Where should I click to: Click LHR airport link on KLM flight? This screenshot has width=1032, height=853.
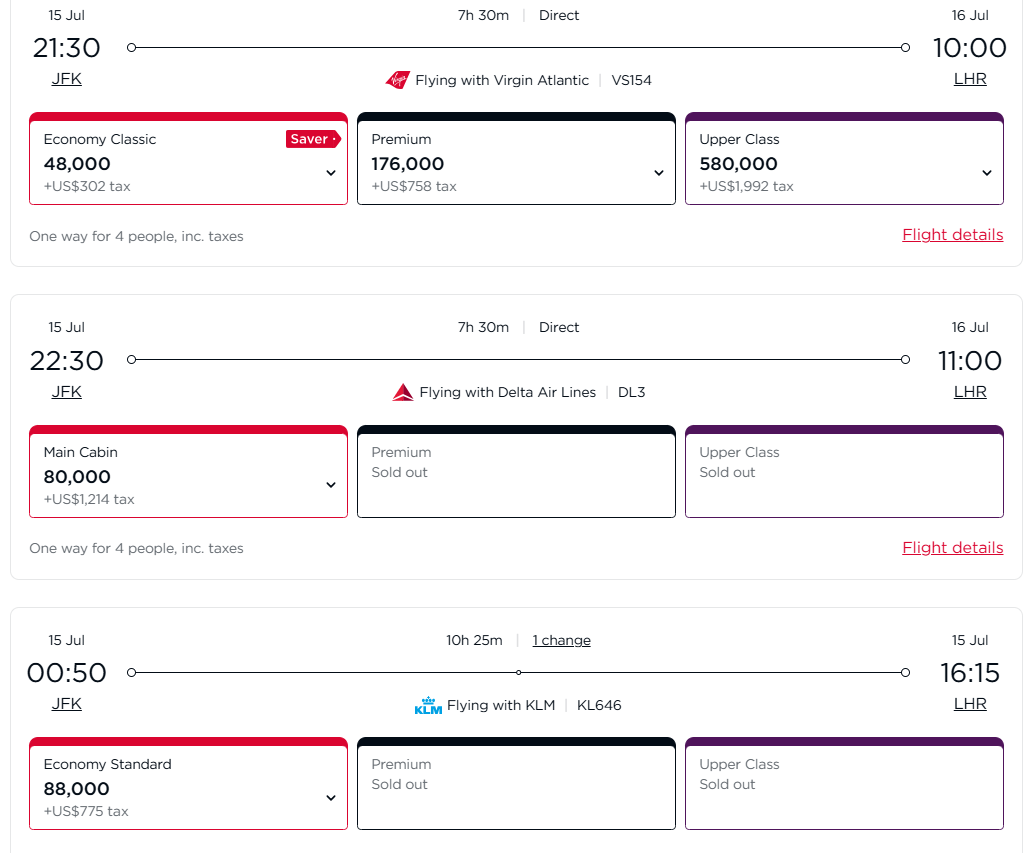[x=970, y=703]
